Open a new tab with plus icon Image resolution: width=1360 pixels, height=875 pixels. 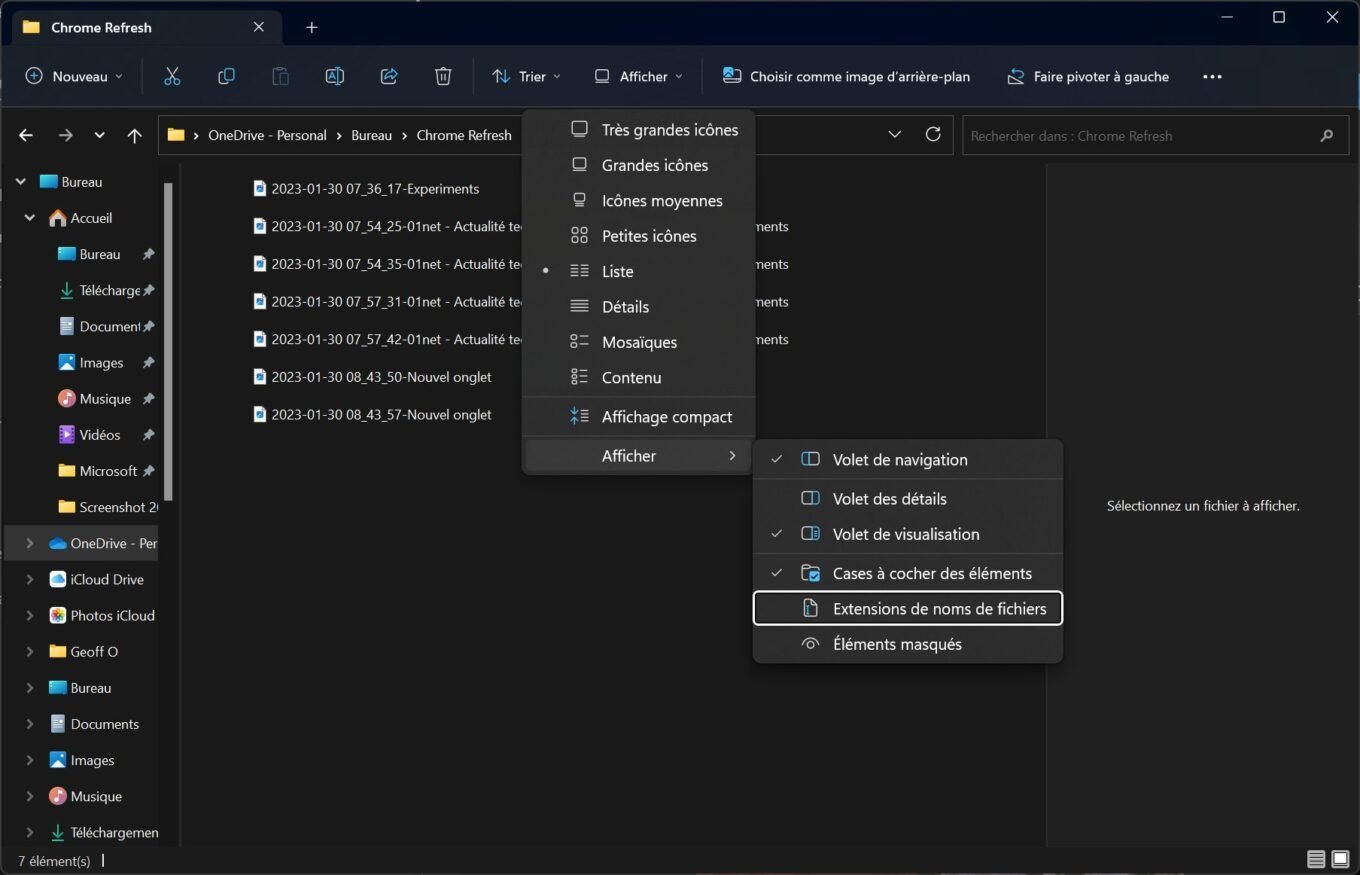coord(311,28)
